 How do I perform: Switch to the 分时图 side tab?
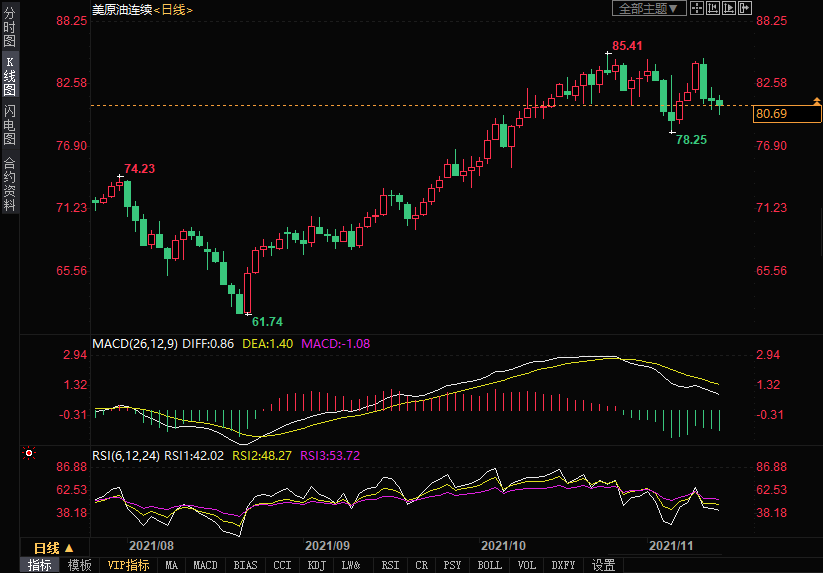[9, 28]
